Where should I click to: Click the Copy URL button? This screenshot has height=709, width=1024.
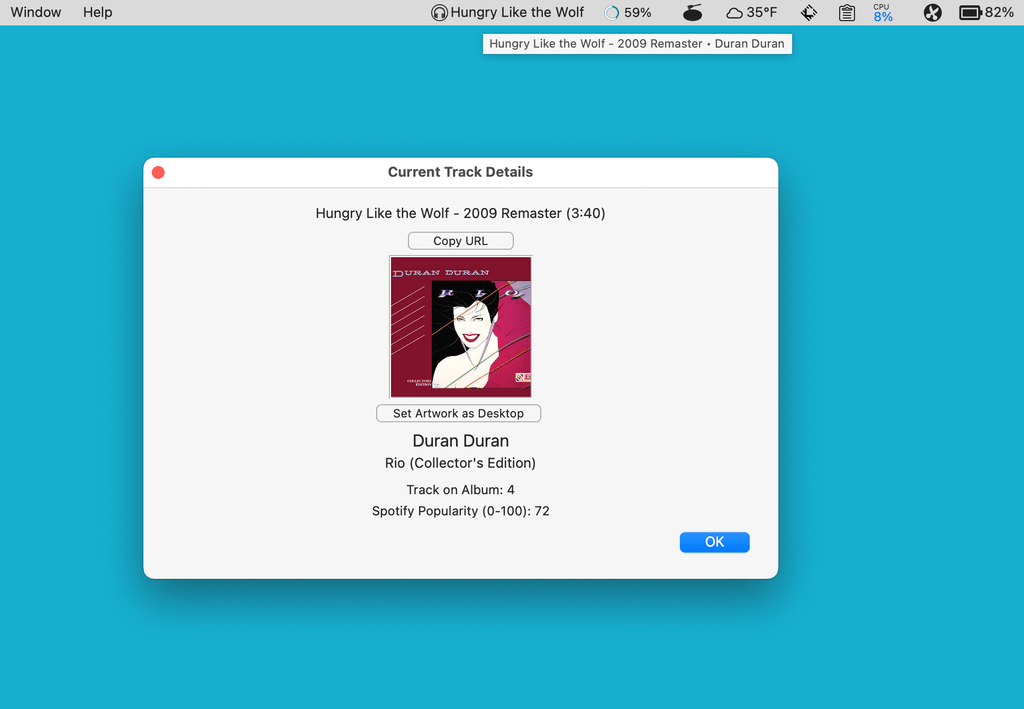[460, 241]
